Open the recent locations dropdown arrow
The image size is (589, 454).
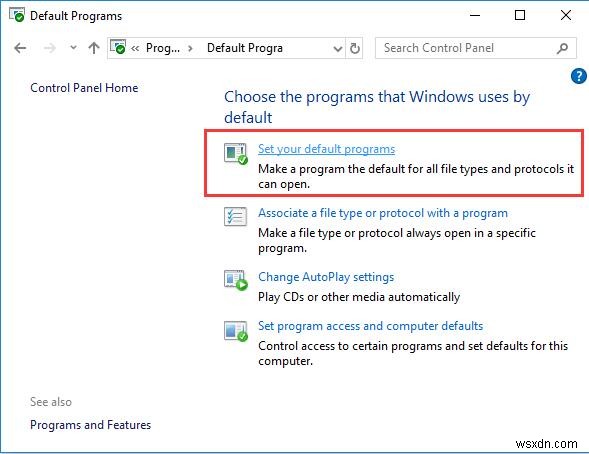73,48
